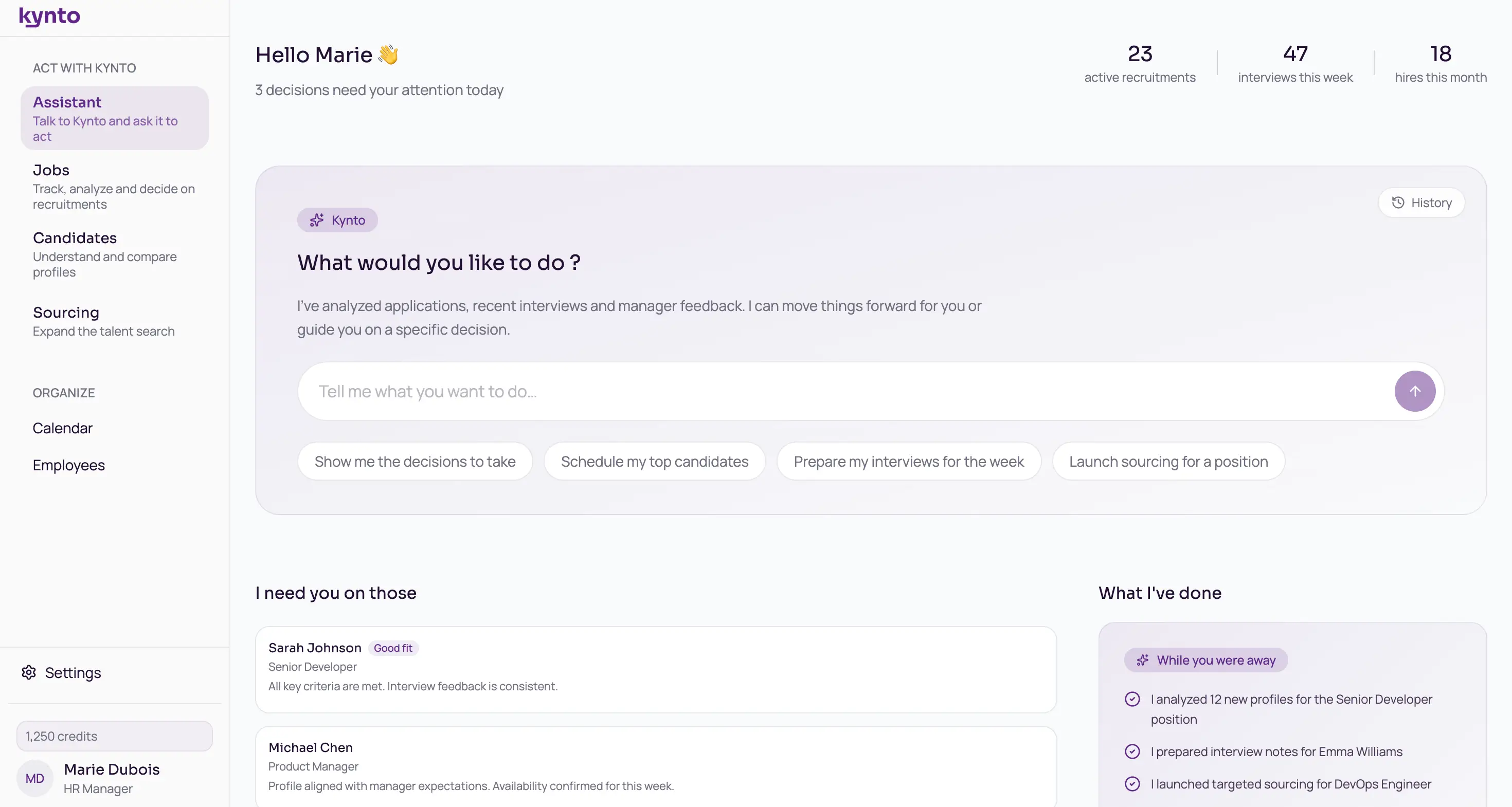Click Schedule my top candidates
The width and height of the screenshot is (1512, 807).
coord(654,461)
